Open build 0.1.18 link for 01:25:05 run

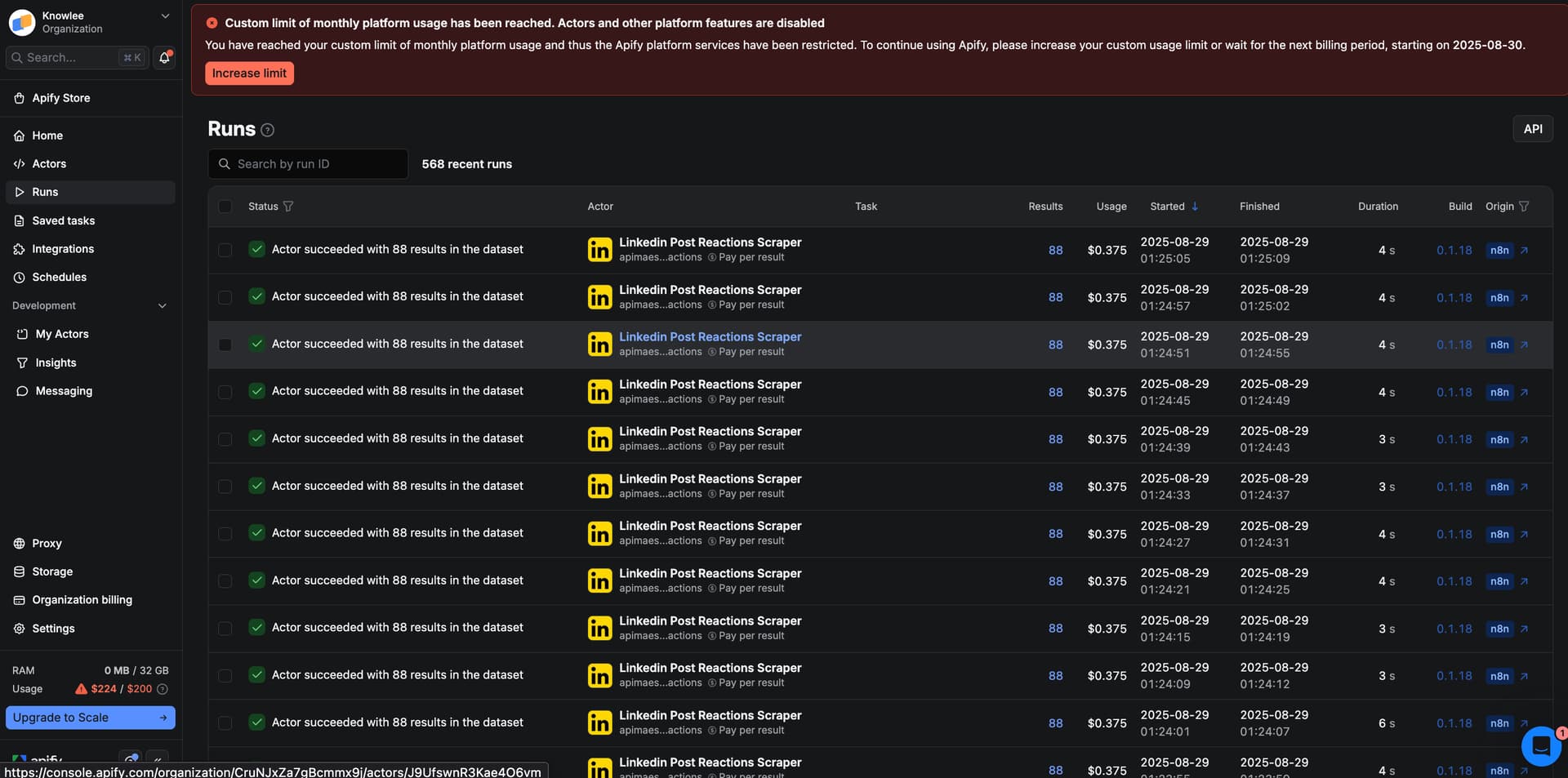point(1454,251)
